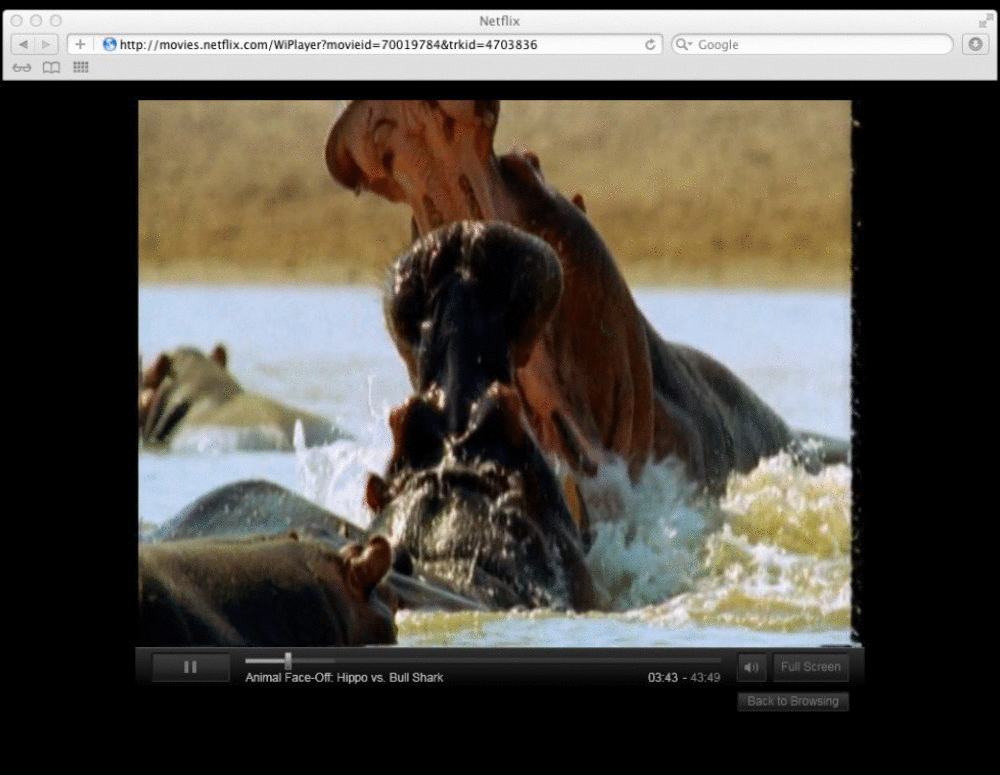
Task: Toggle window full screen using corner arrows
Action: tap(985, 21)
